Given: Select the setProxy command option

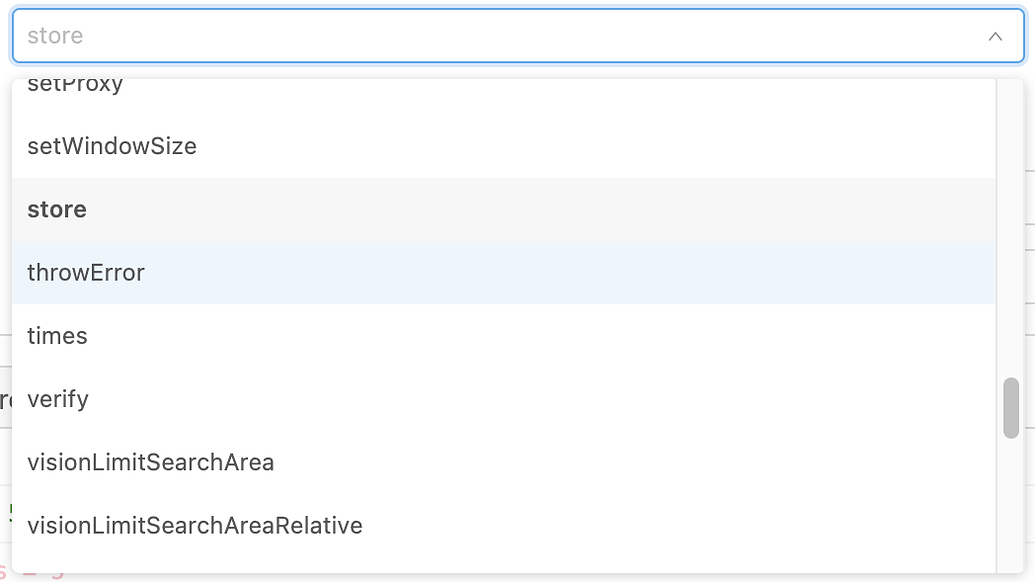Looking at the screenshot, I should click(x=76, y=86).
